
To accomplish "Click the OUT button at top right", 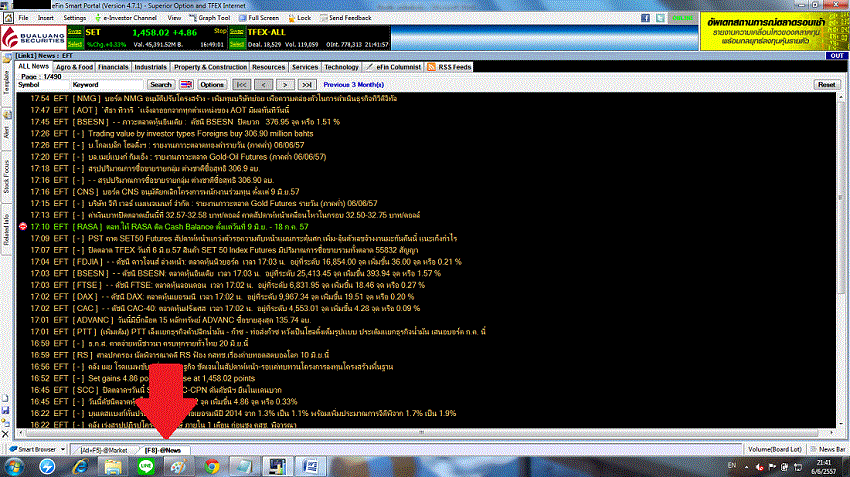I will tap(837, 56).
